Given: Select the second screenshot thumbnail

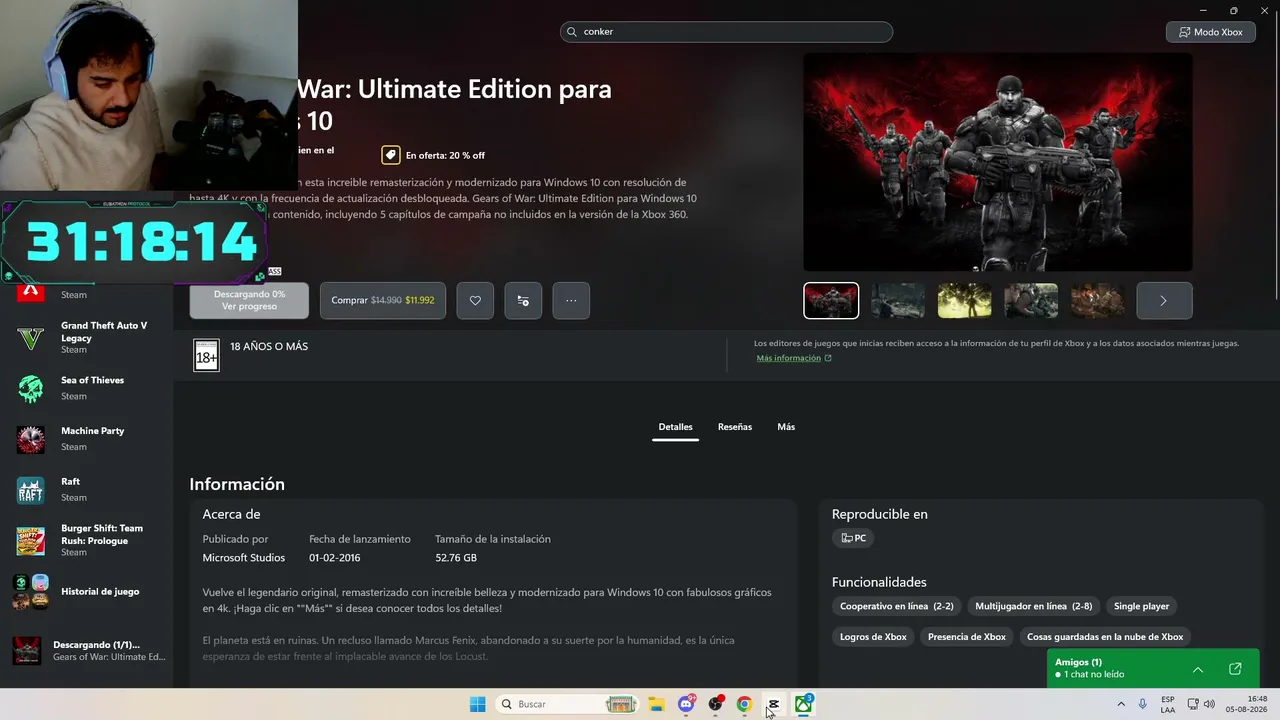Looking at the screenshot, I should [898, 300].
